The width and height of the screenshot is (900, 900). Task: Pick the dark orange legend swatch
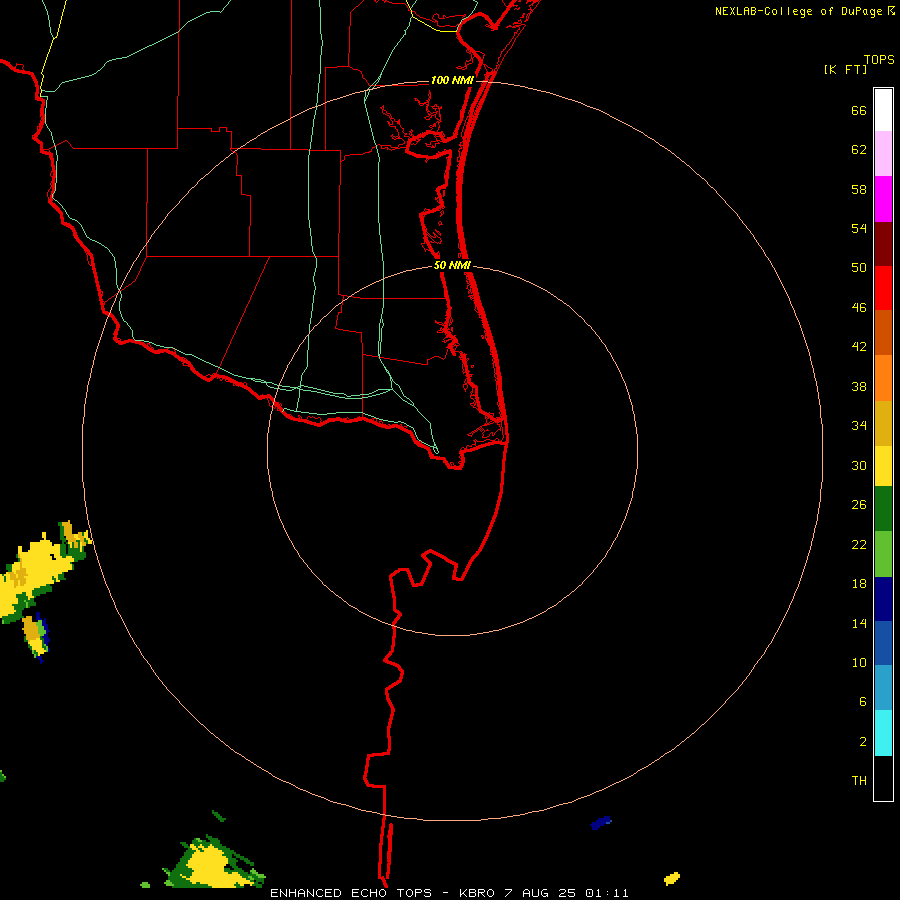(883, 333)
